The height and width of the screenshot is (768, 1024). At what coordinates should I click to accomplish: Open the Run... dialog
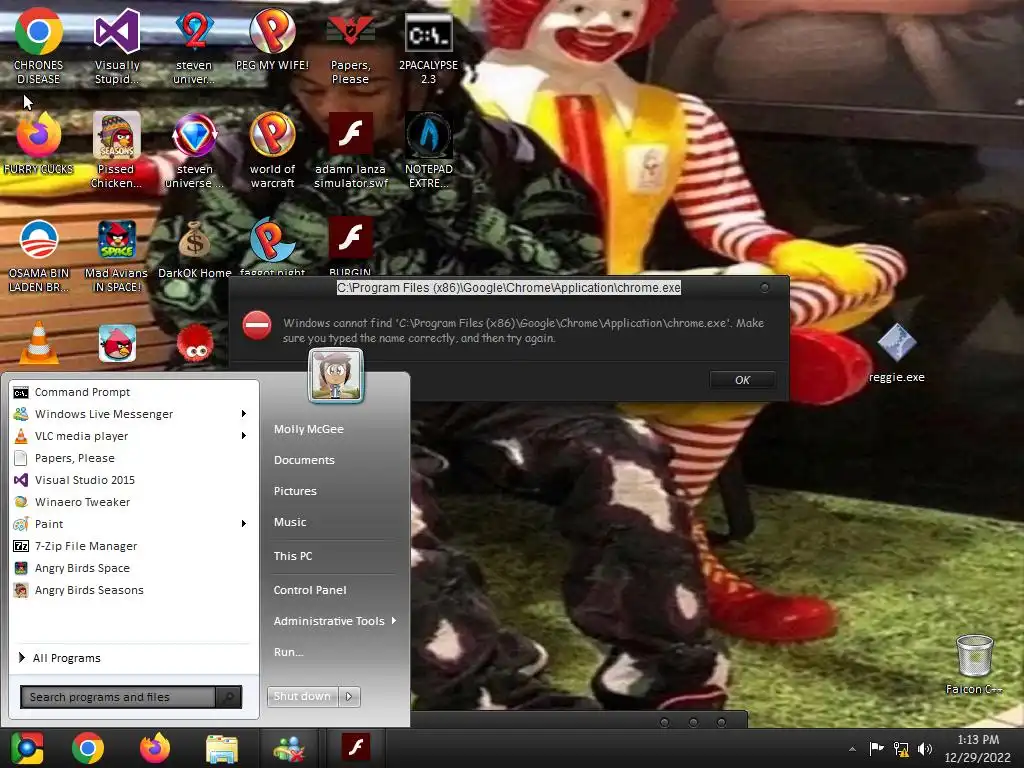(x=288, y=652)
